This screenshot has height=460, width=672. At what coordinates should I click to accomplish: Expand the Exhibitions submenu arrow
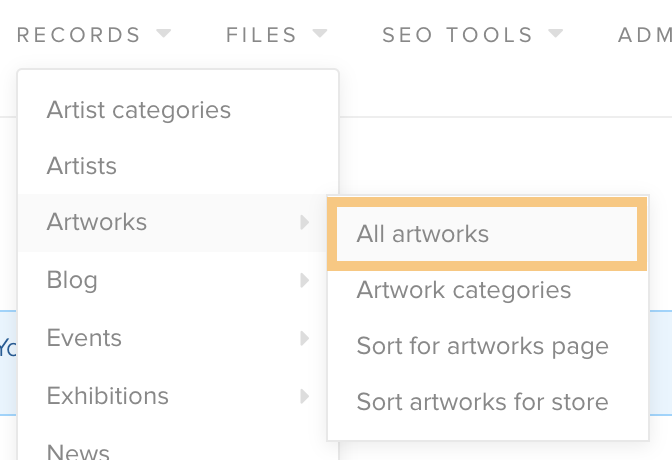pyautogui.click(x=304, y=396)
